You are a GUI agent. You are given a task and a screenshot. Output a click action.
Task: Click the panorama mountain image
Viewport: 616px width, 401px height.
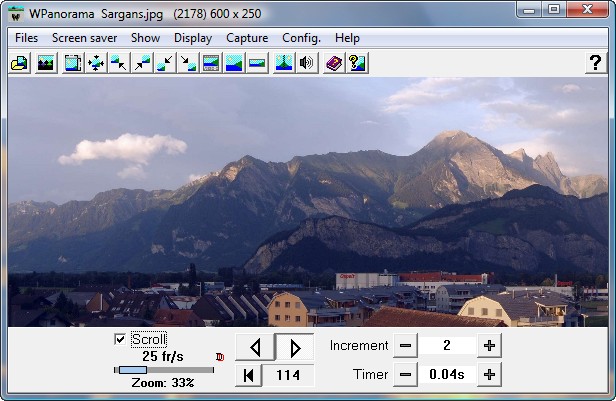(x=308, y=202)
